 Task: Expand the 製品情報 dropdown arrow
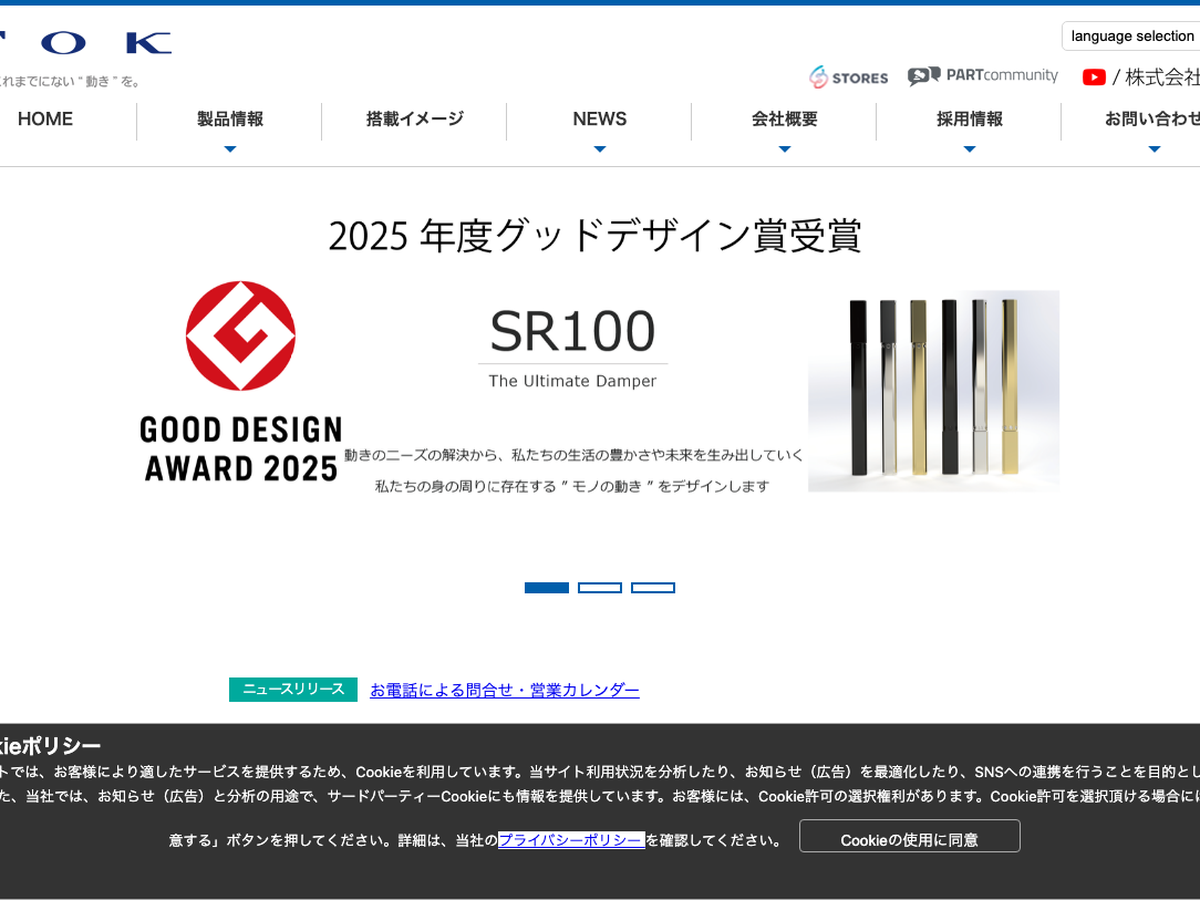tap(230, 149)
